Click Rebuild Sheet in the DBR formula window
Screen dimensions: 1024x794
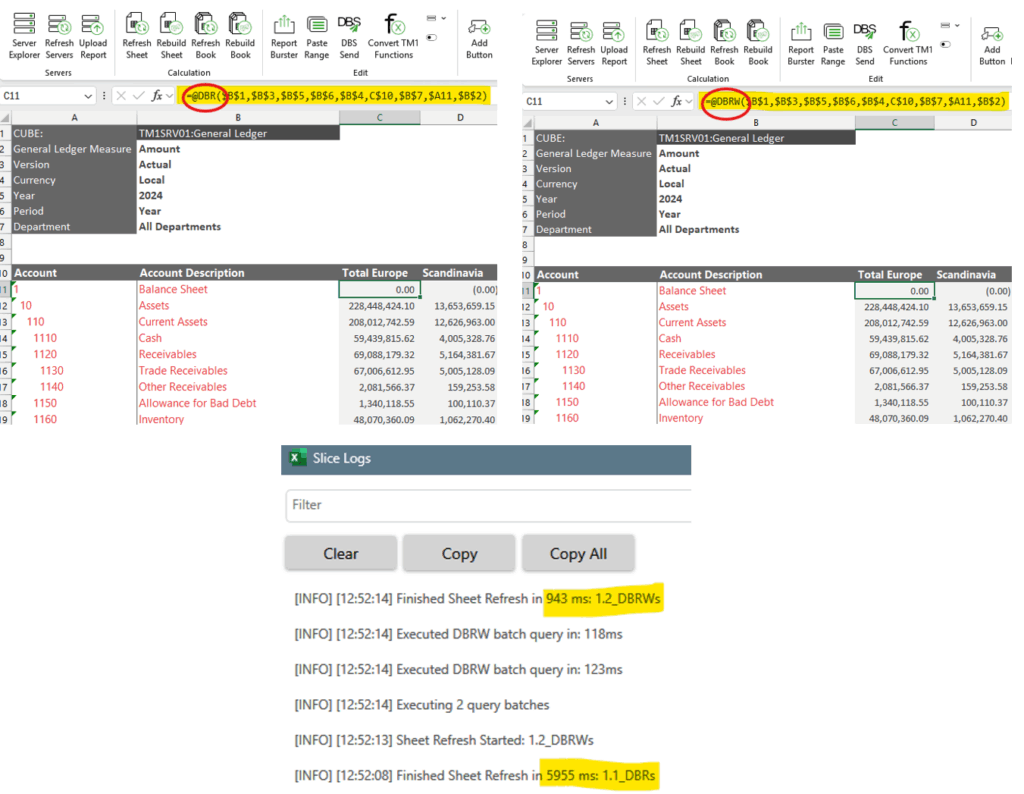[x=171, y=37]
